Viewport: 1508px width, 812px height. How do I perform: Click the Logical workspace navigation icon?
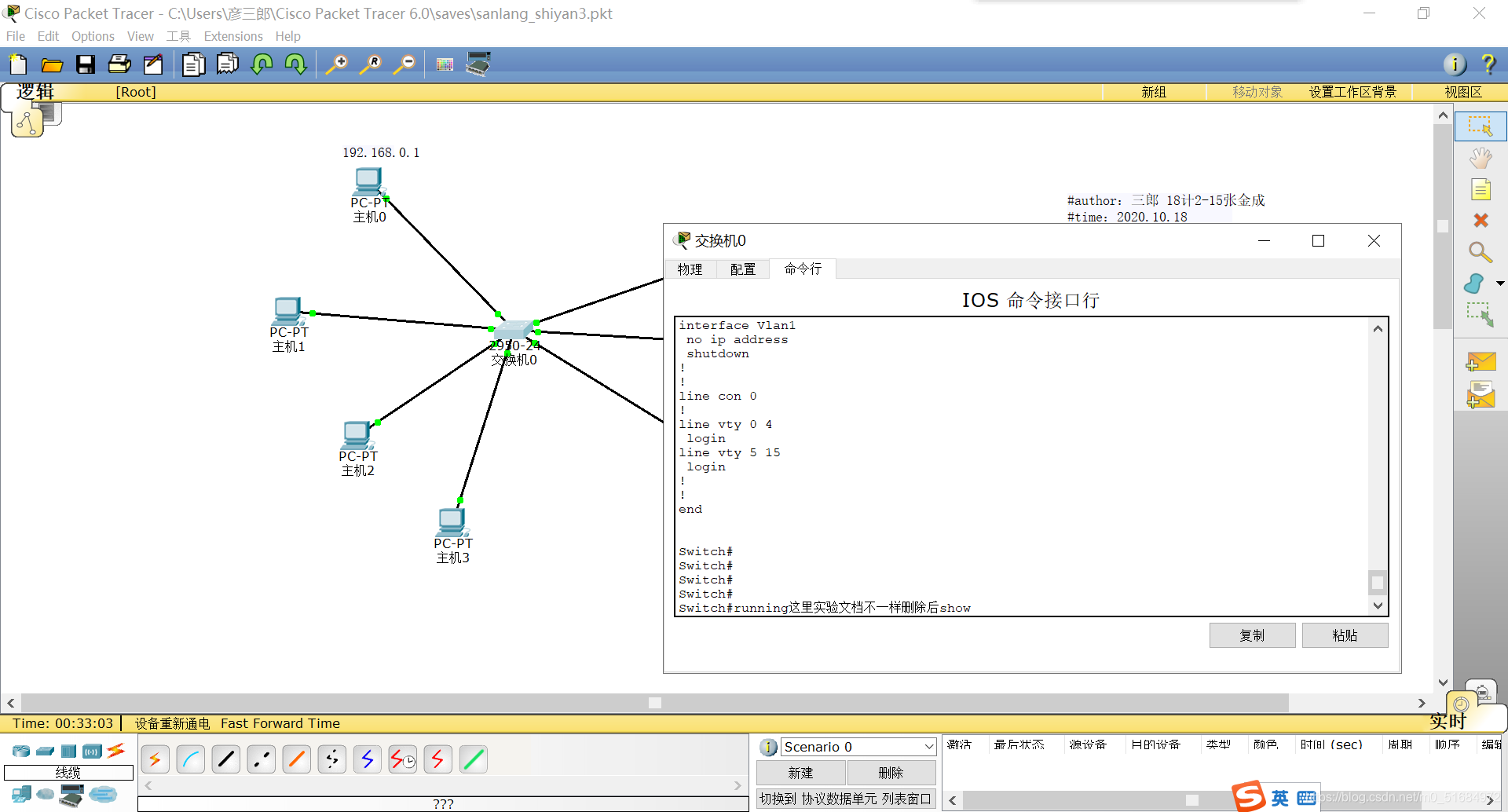tap(28, 122)
